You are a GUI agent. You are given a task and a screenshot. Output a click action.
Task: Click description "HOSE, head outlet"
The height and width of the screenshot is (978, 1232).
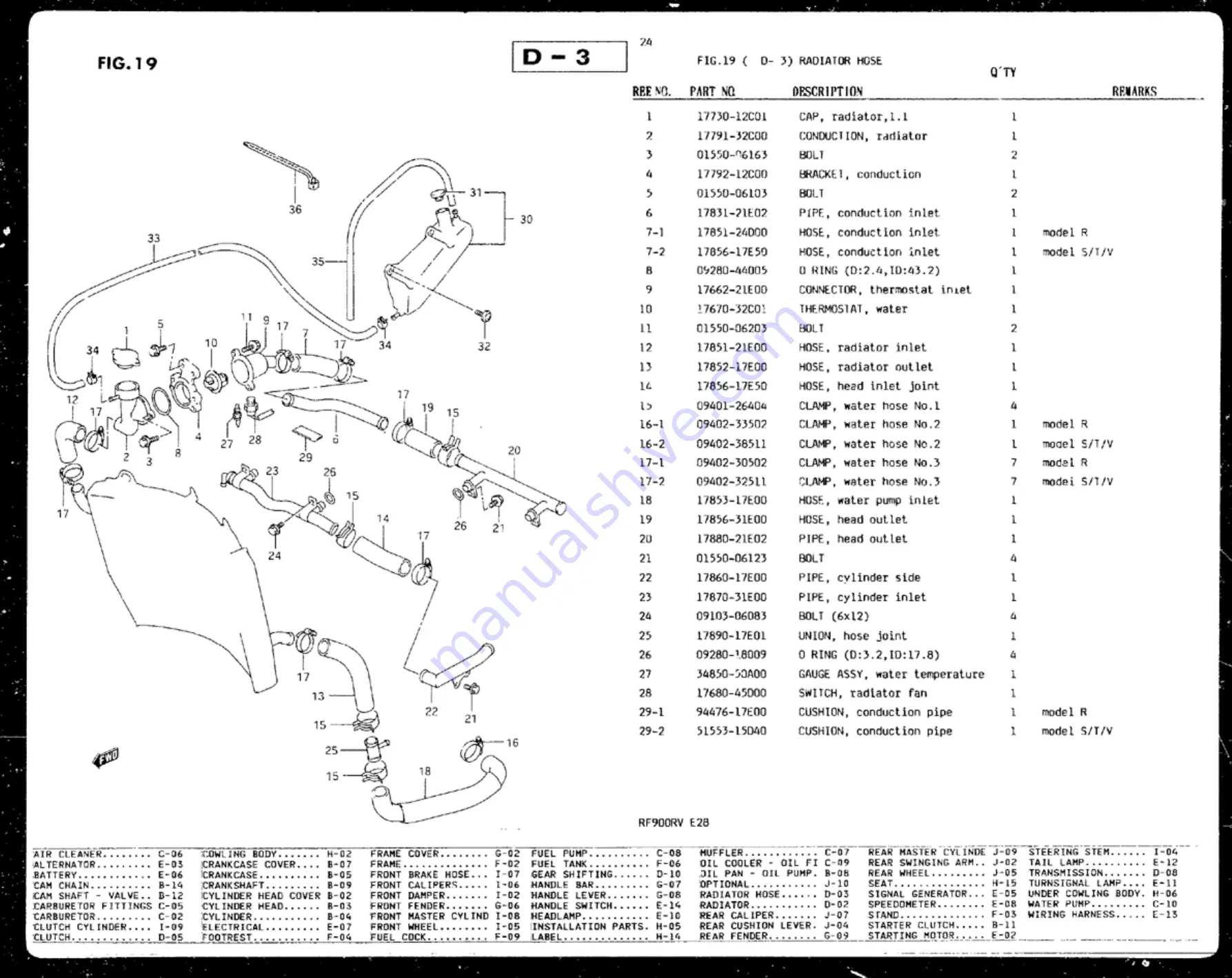click(853, 519)
